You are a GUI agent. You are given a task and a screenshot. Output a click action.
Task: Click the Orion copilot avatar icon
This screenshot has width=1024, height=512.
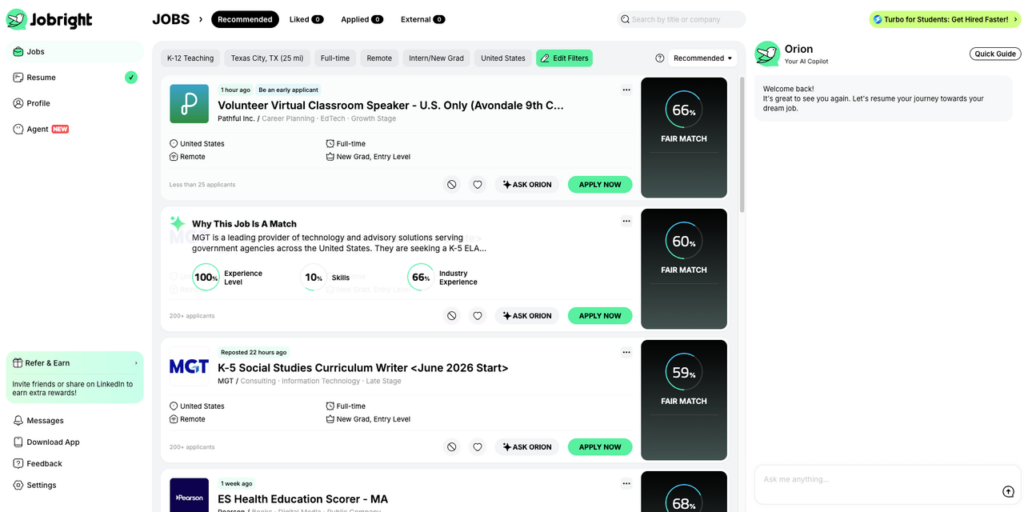pos(767,54)
